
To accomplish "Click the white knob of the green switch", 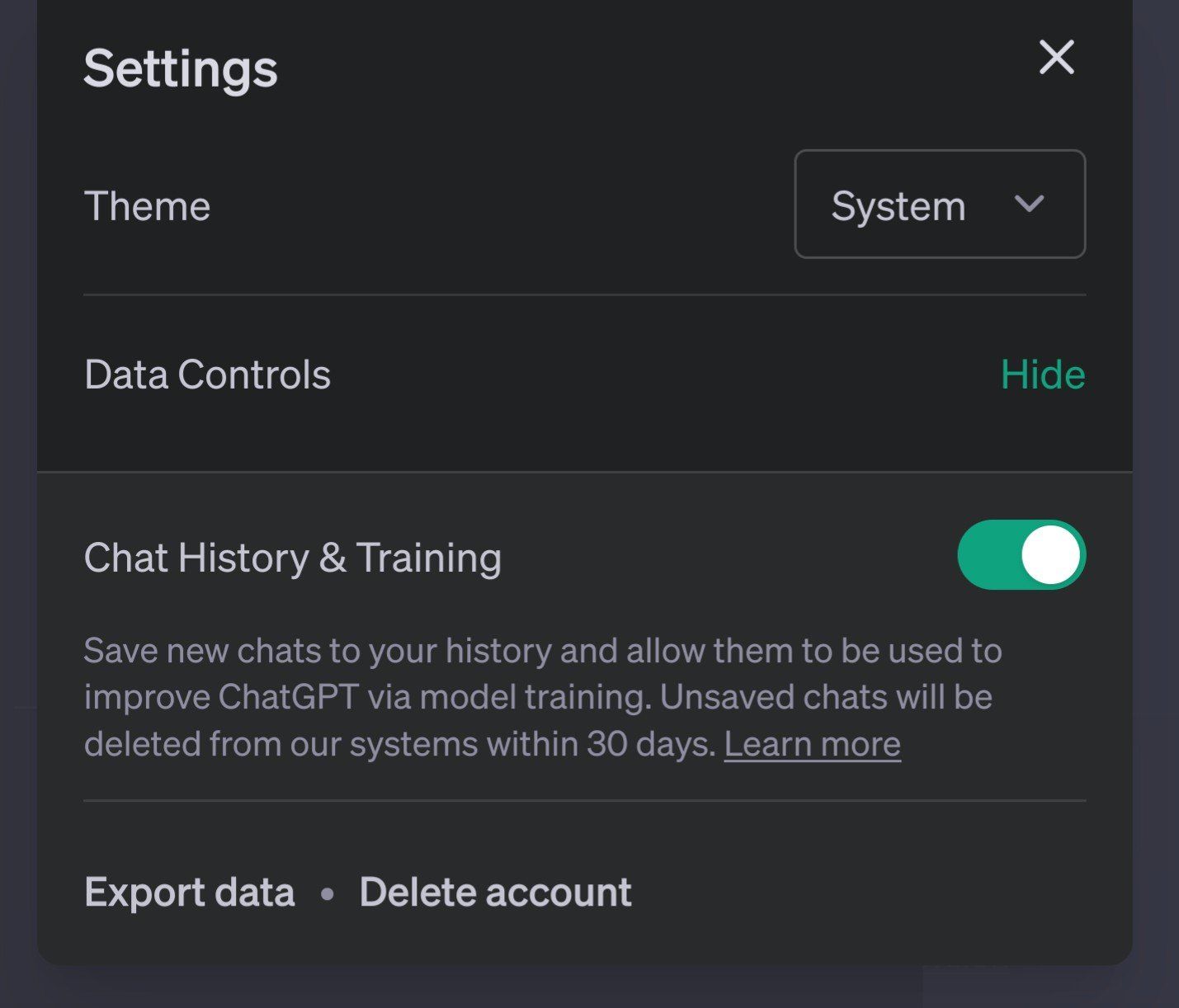I will coord(1050,554).
